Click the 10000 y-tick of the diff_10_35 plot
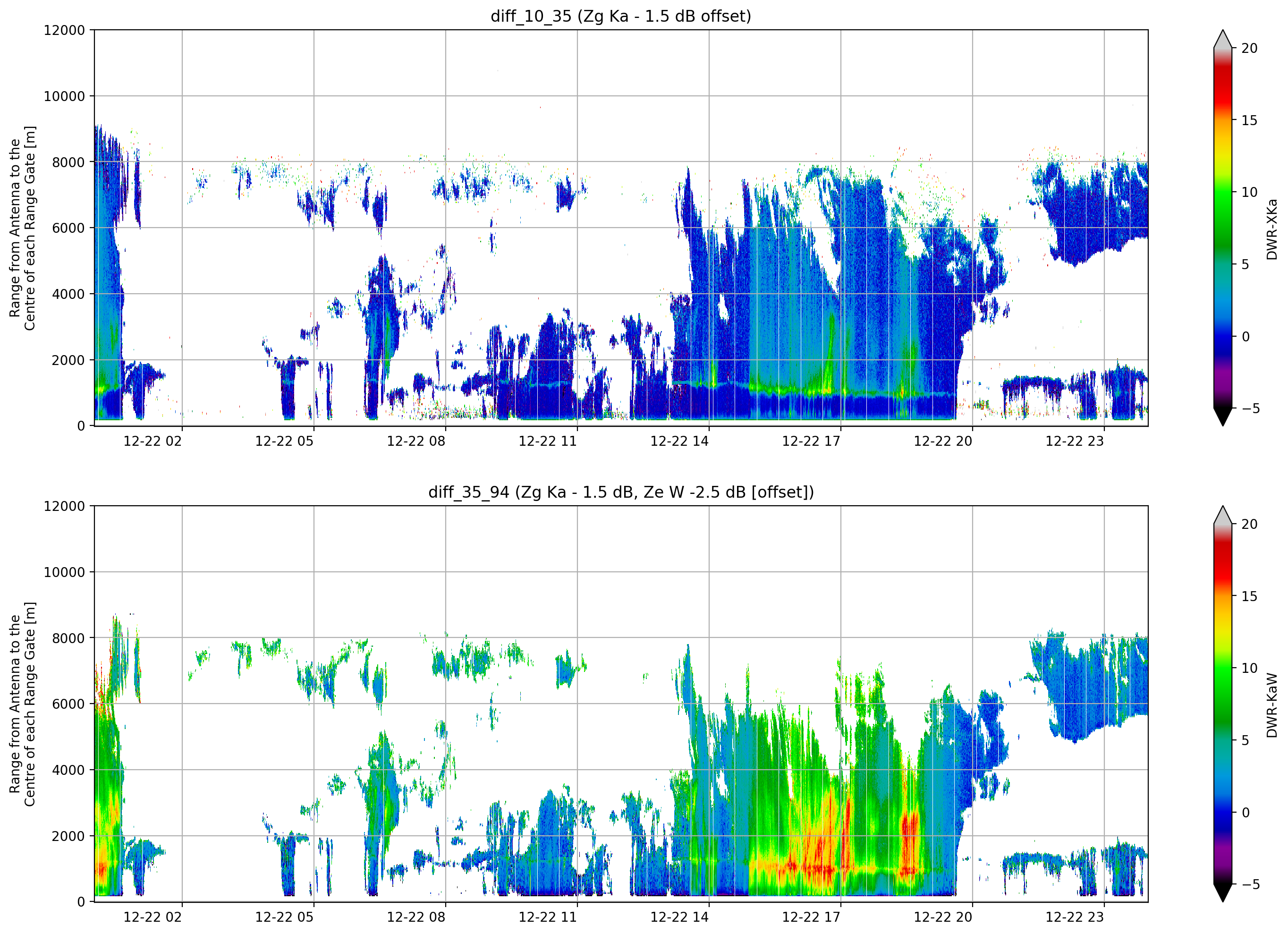1288x934 pixels. 64,97
